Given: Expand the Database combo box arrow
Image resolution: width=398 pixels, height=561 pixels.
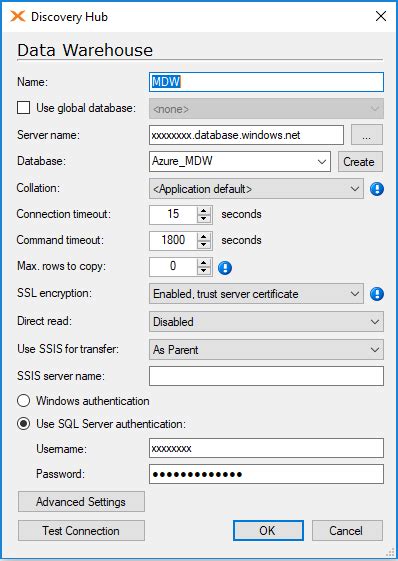Looking at the screenshot, I should tap(322, 162).
